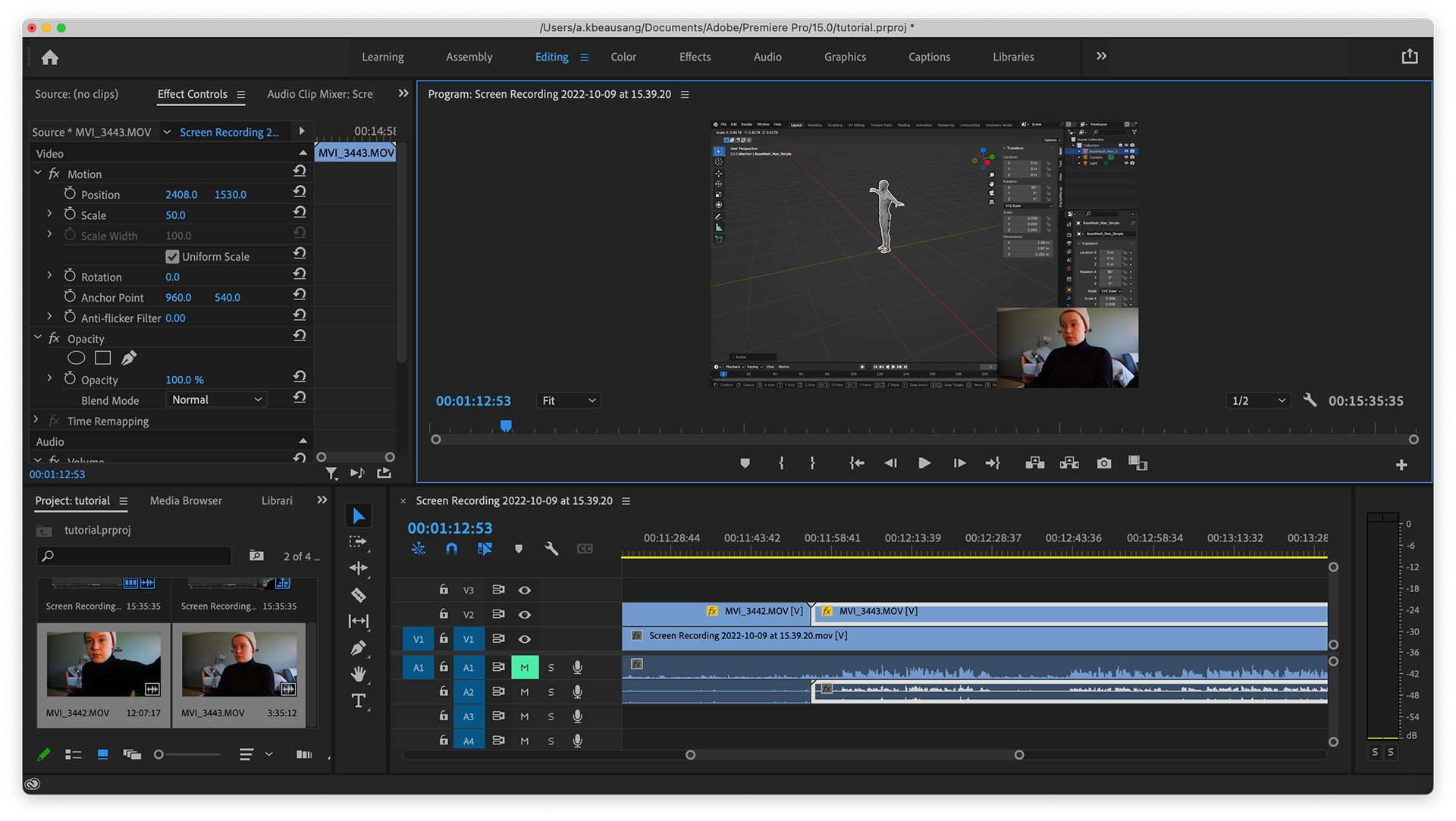
Task: Collapse the Opacity effect group
Action: (x=38, y=338)
